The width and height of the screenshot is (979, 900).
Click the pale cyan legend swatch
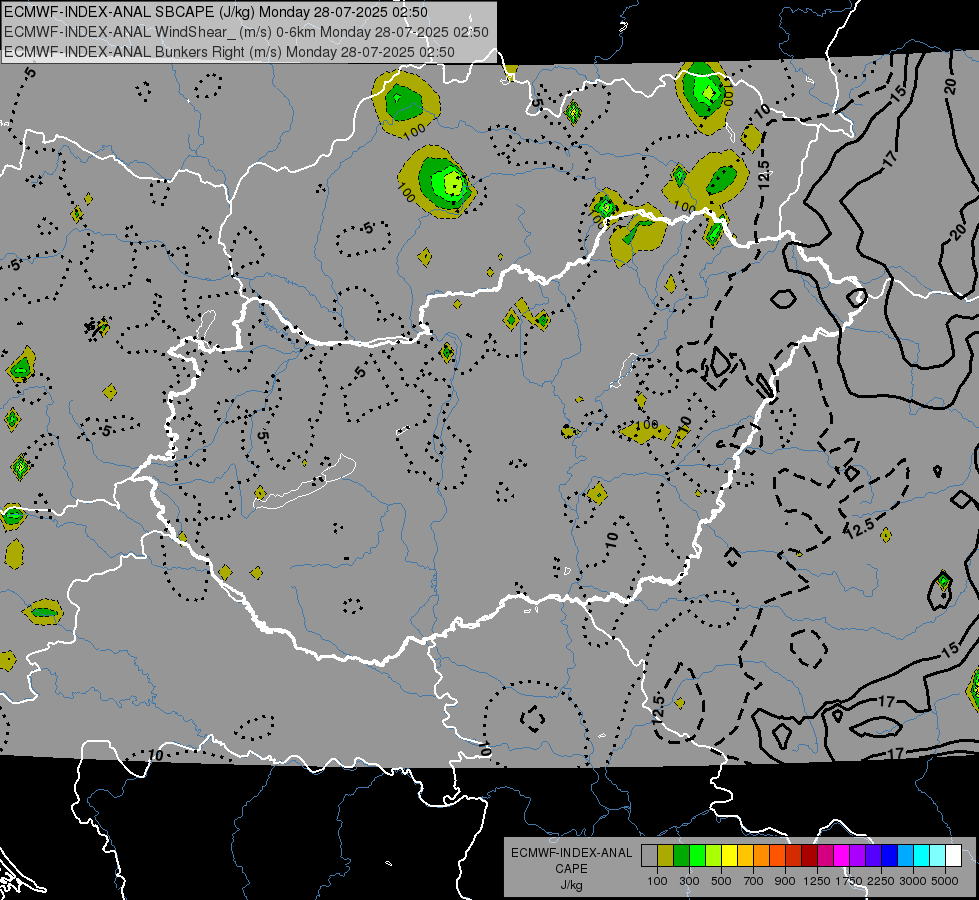click(938, 856)
